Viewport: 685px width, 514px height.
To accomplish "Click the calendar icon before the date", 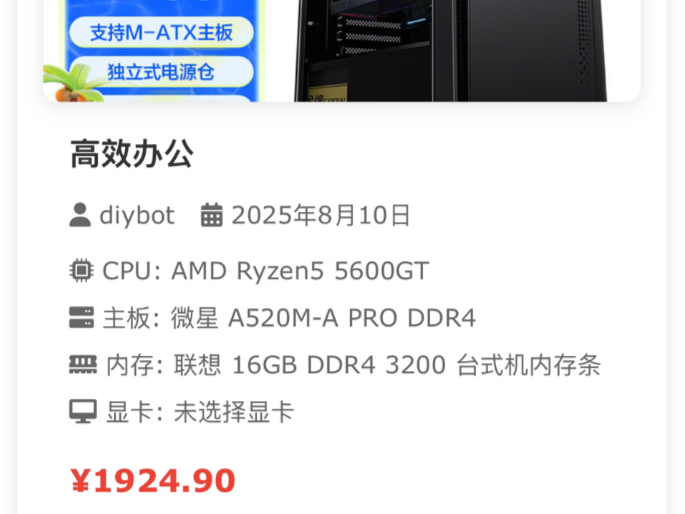I will [x=211, y=215].
